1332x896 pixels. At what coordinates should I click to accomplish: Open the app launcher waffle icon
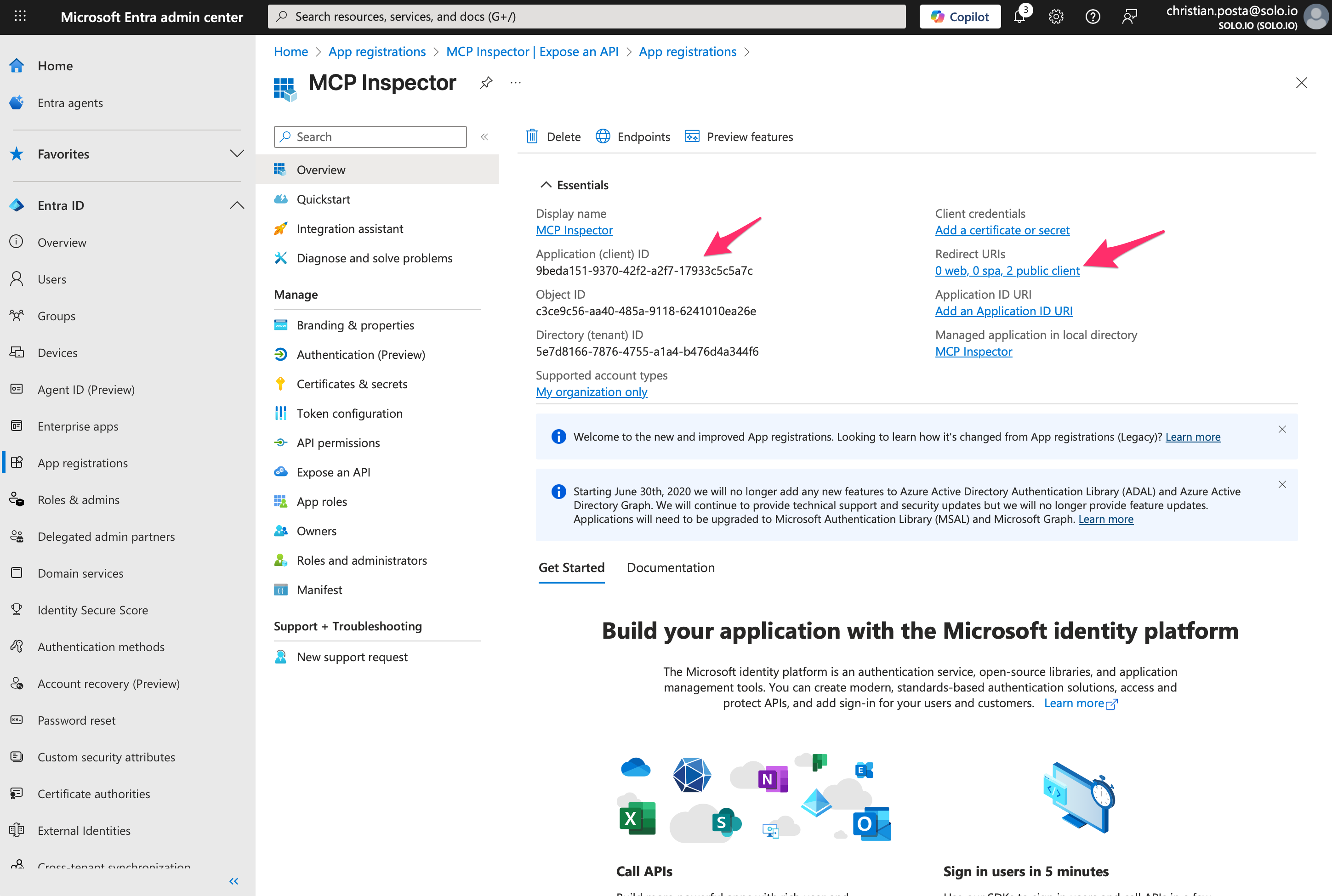click(20, 16)
